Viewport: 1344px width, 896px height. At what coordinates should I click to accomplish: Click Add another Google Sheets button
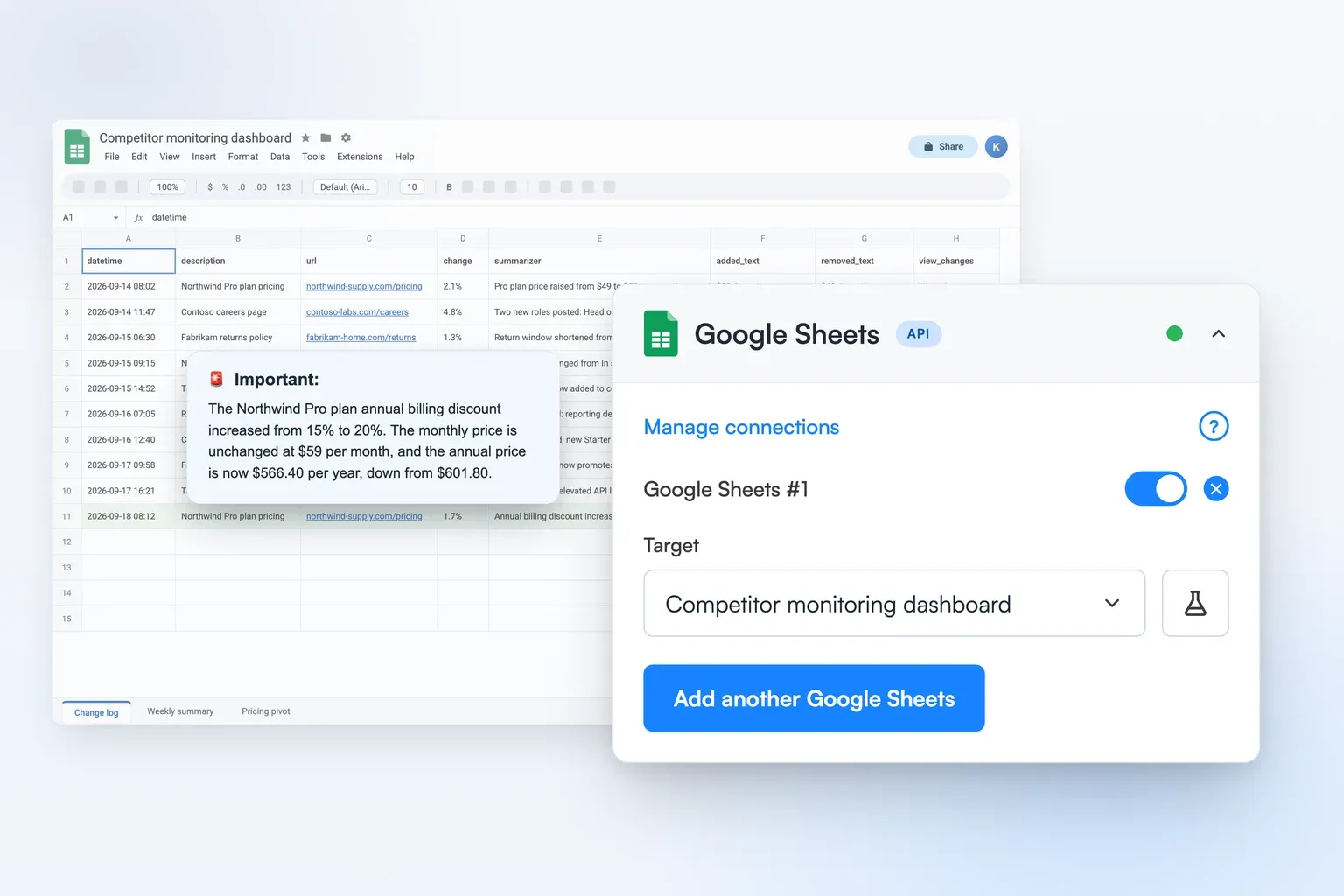[x=814, y=698]
